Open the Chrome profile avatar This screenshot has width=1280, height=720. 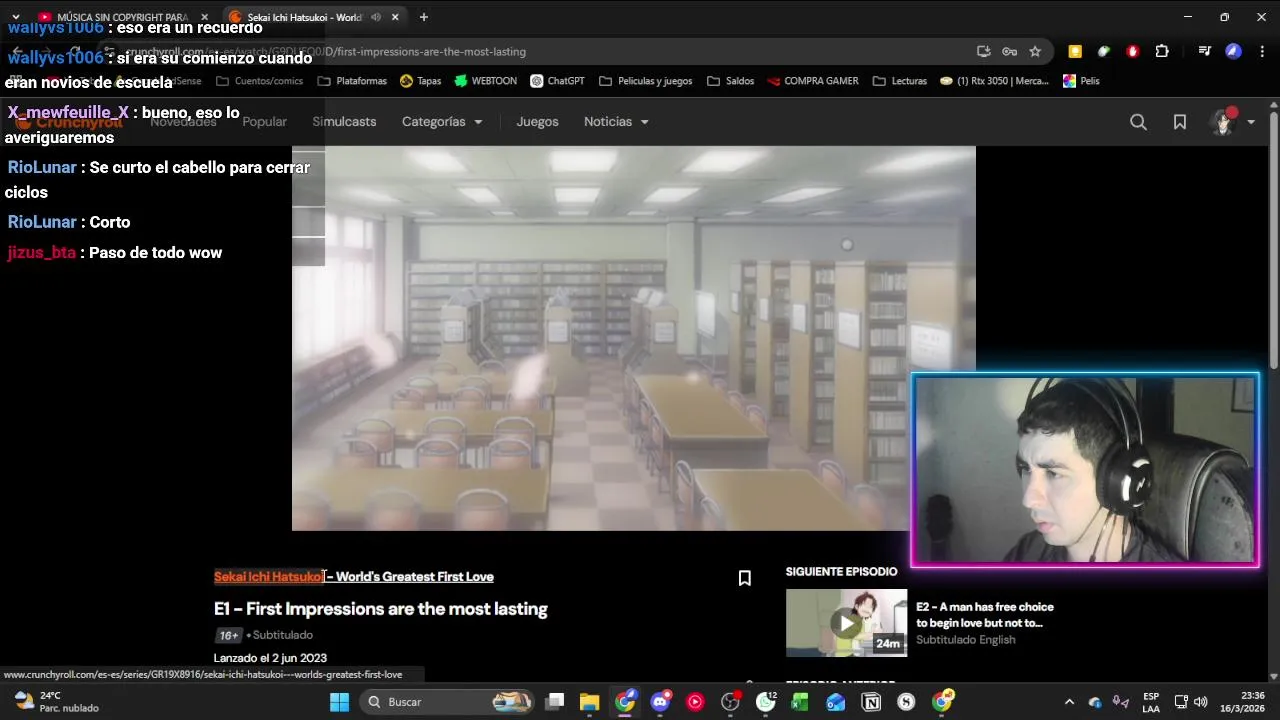pyautogui.click(x=1233, y=52)
